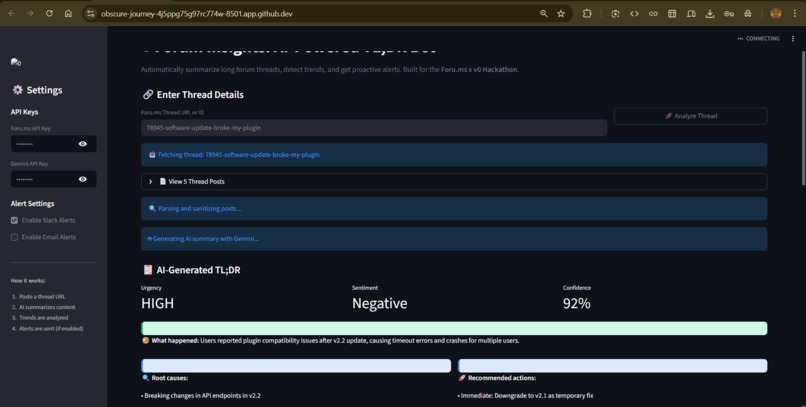Click "Breaking changes in API endpoints in v2.2"

tap(201, 396)
